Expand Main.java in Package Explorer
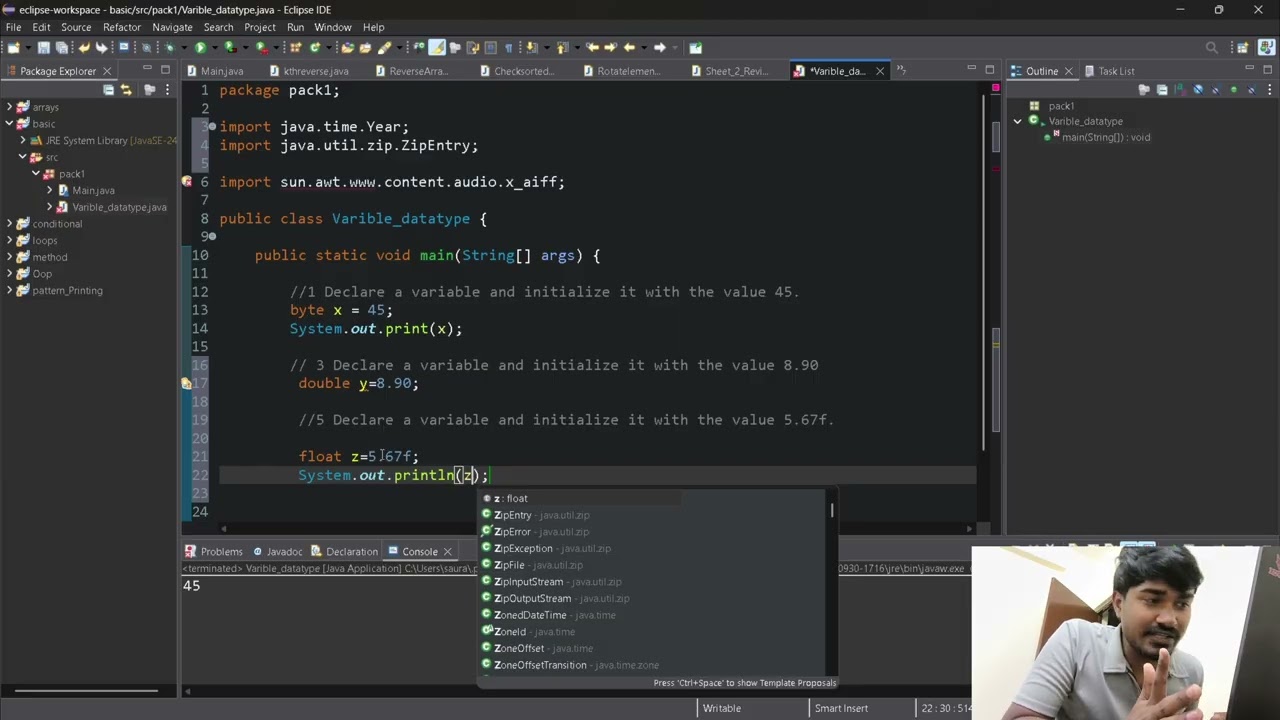 click(x=50, y=190)
